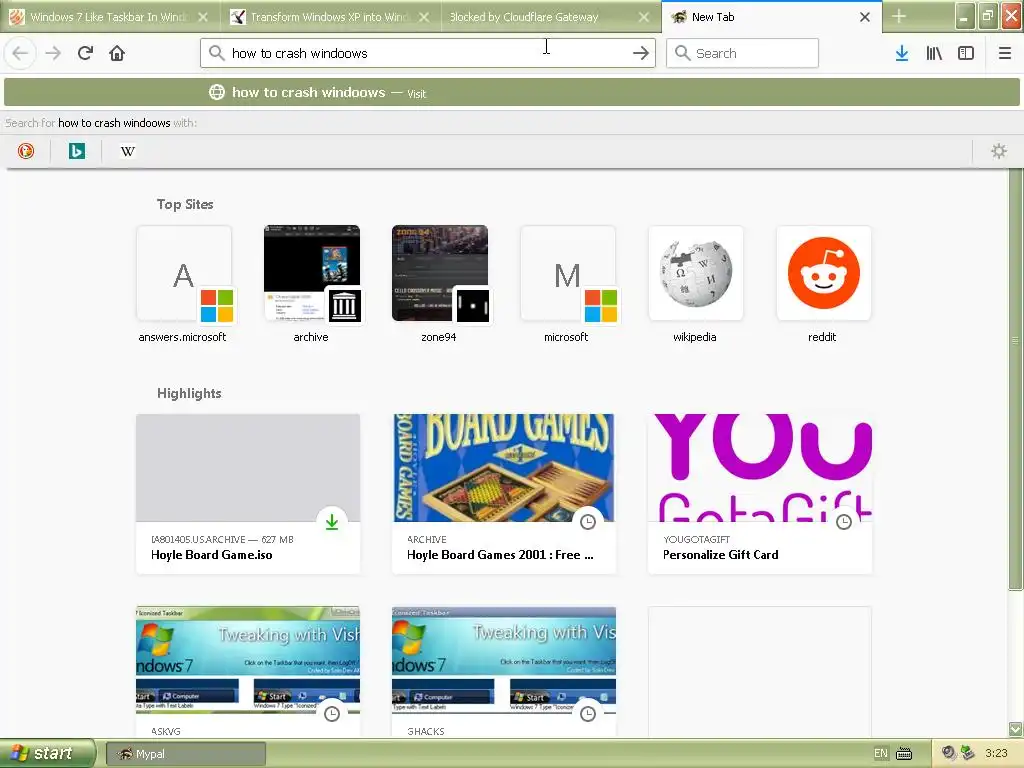Click the forward navigation arrow
The height and width of the screenshot is (768, 1024).
click(53, 53)
